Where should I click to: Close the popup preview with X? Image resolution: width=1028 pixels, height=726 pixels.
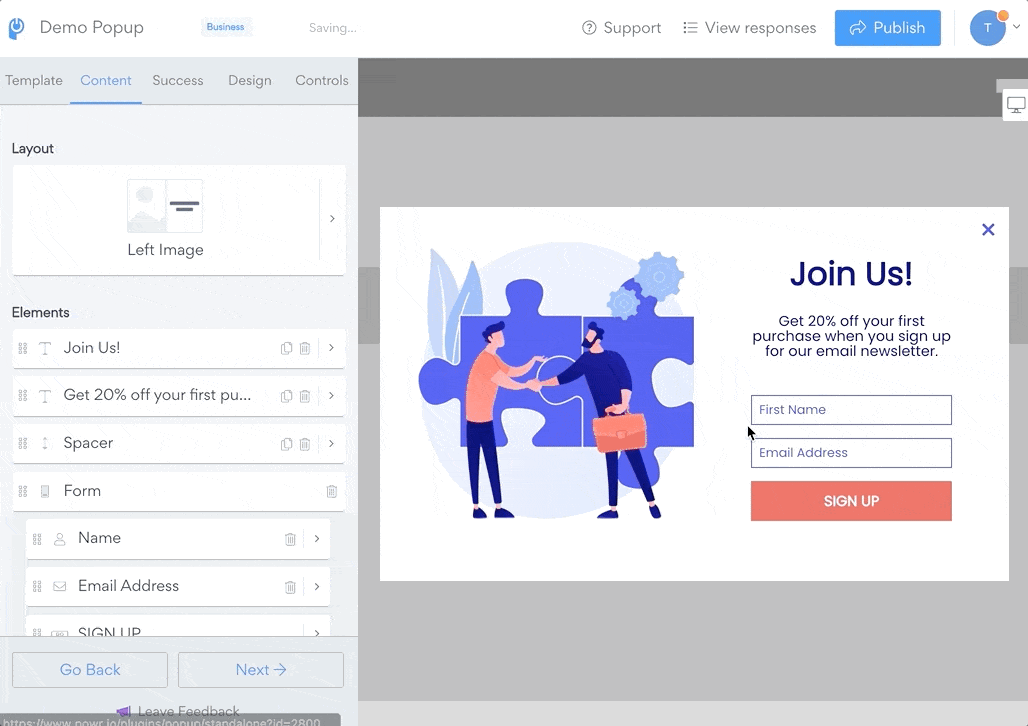point(988,229)
